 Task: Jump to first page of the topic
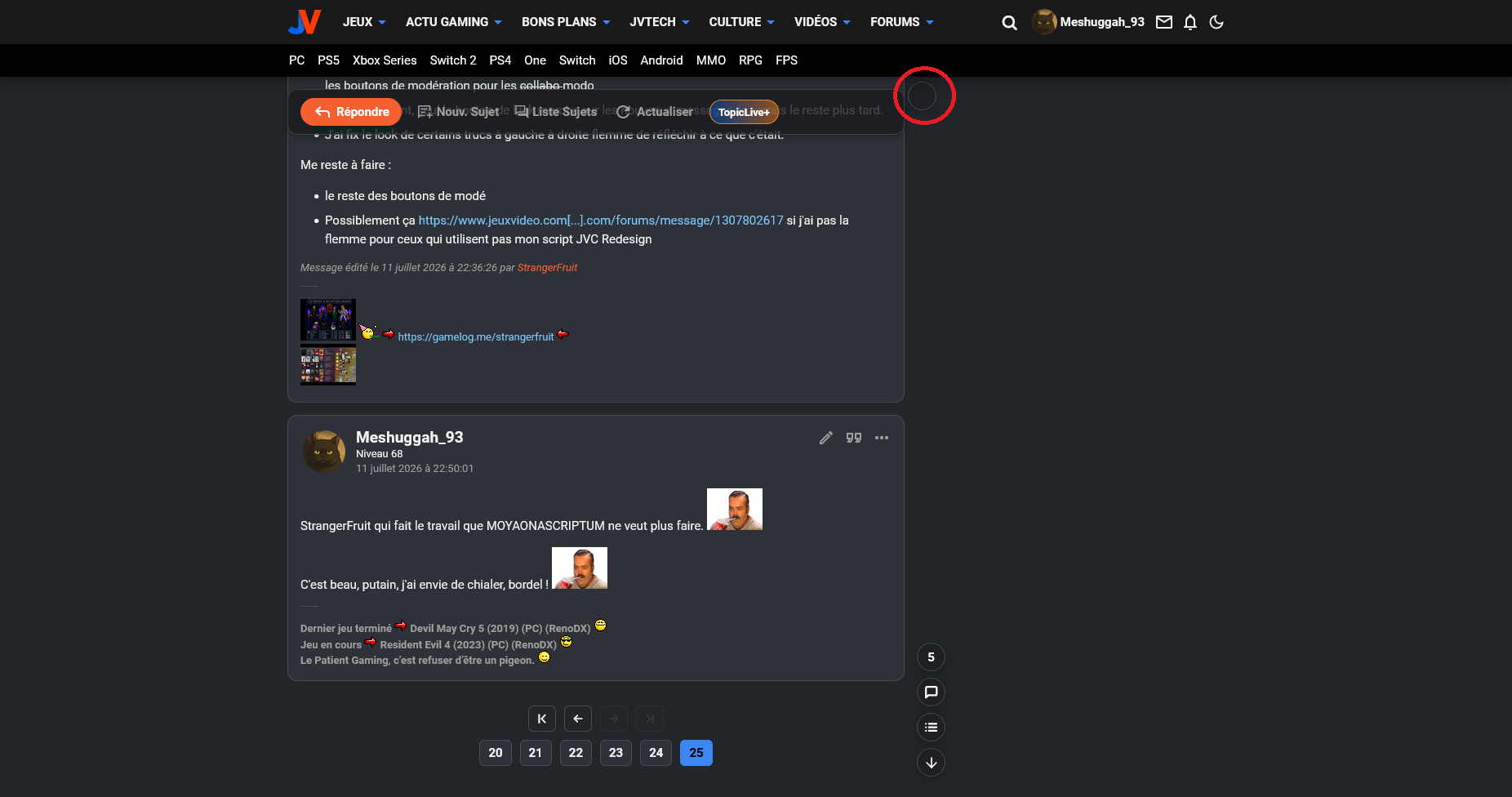[542, 719]
